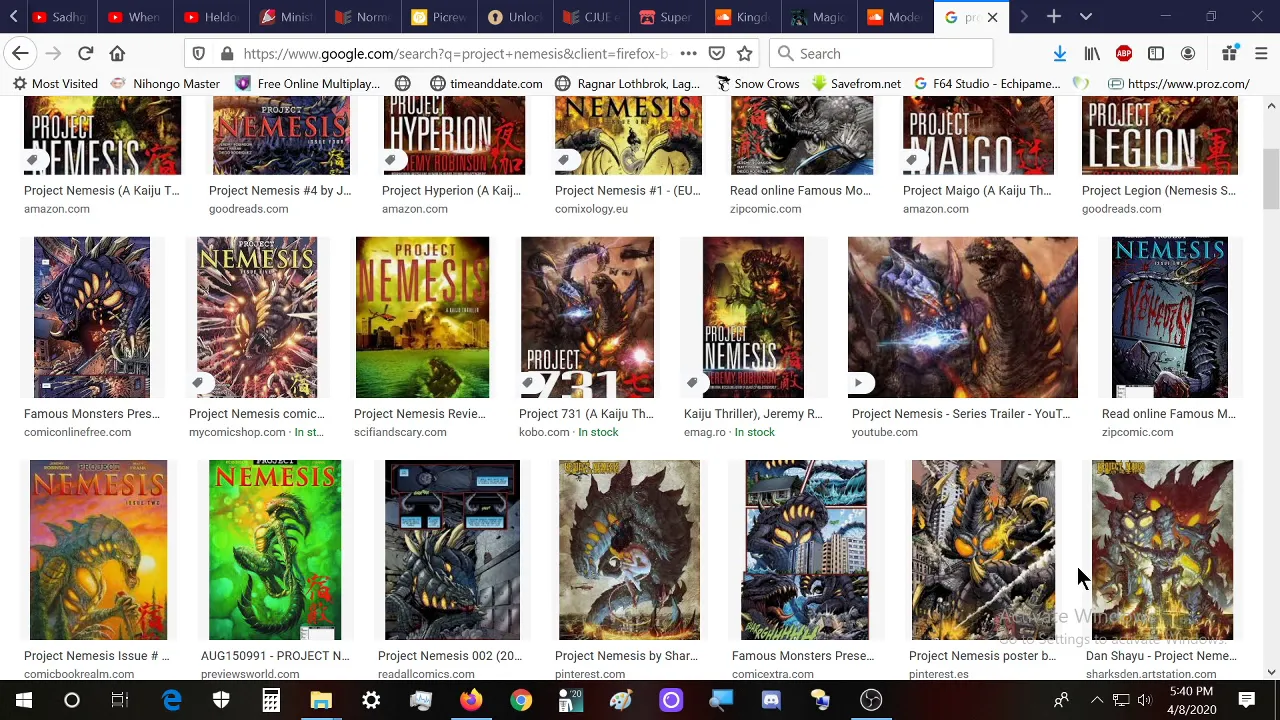
Task: Open the Firefox downloads panel
Action: point(1060,53)
